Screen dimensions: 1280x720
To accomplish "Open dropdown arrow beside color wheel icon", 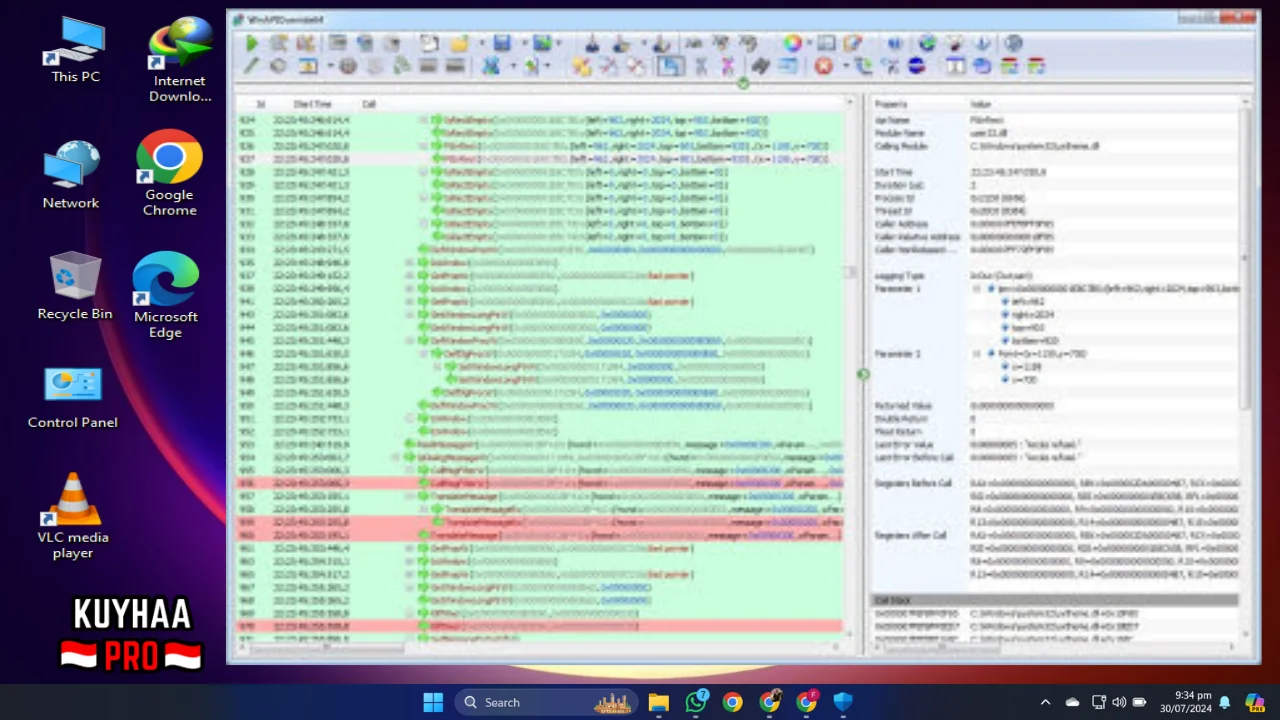I will 809,43.
